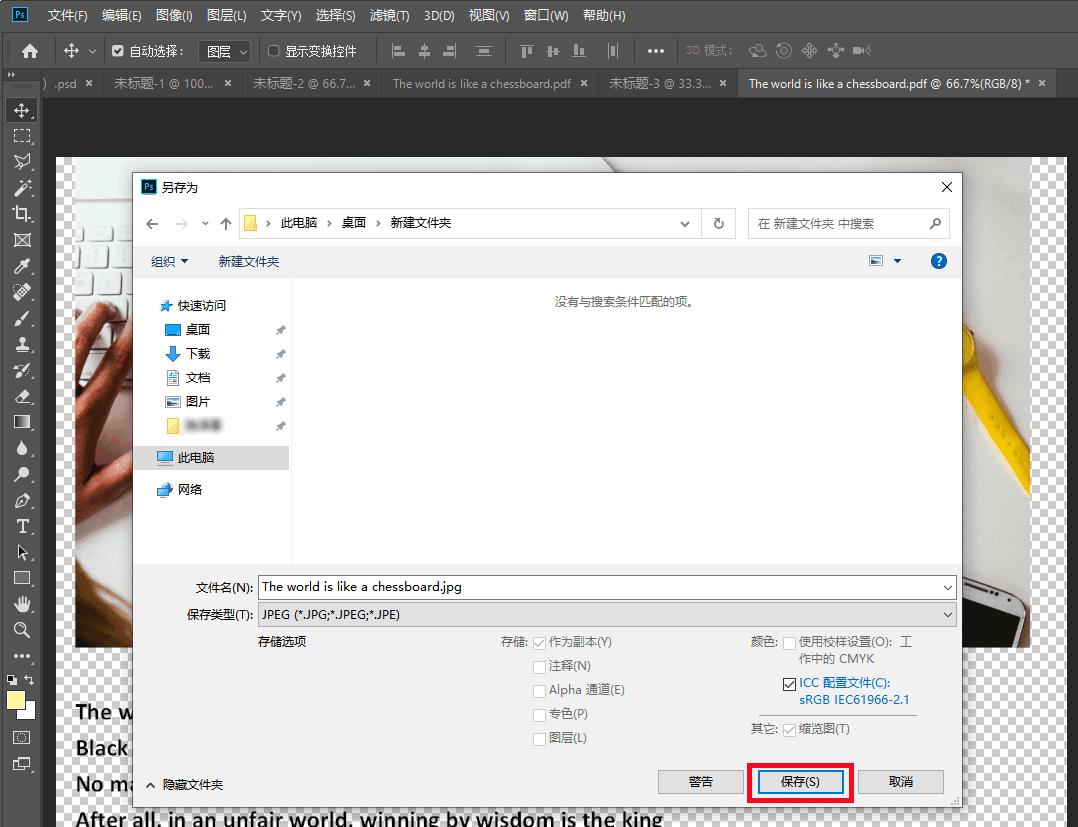1078x827 pixels.
Task: Toggle the Alpha 通道 checkbox
Action: tap(538, 690)
